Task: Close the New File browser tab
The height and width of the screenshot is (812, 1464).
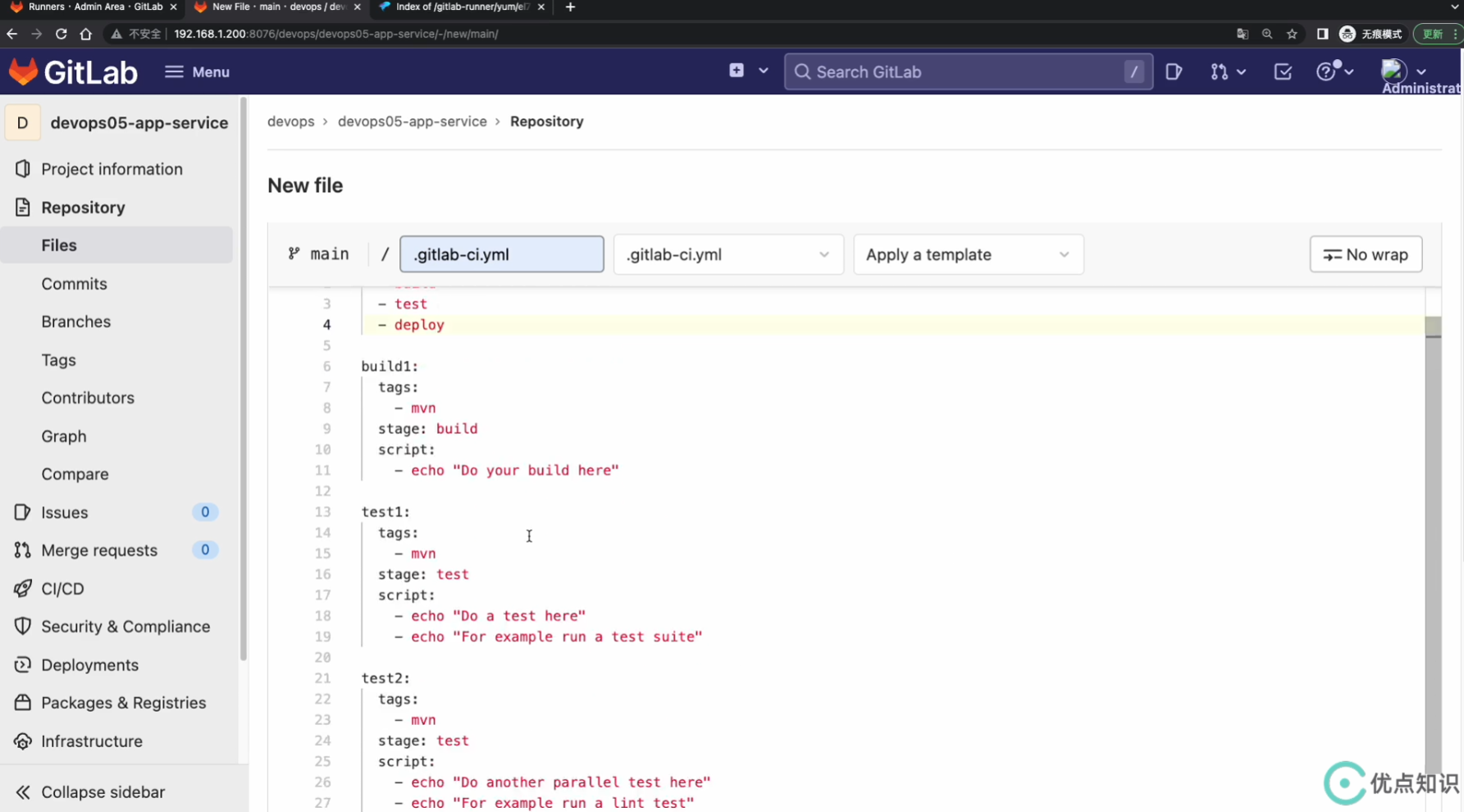Action: [x=357, y=7]
